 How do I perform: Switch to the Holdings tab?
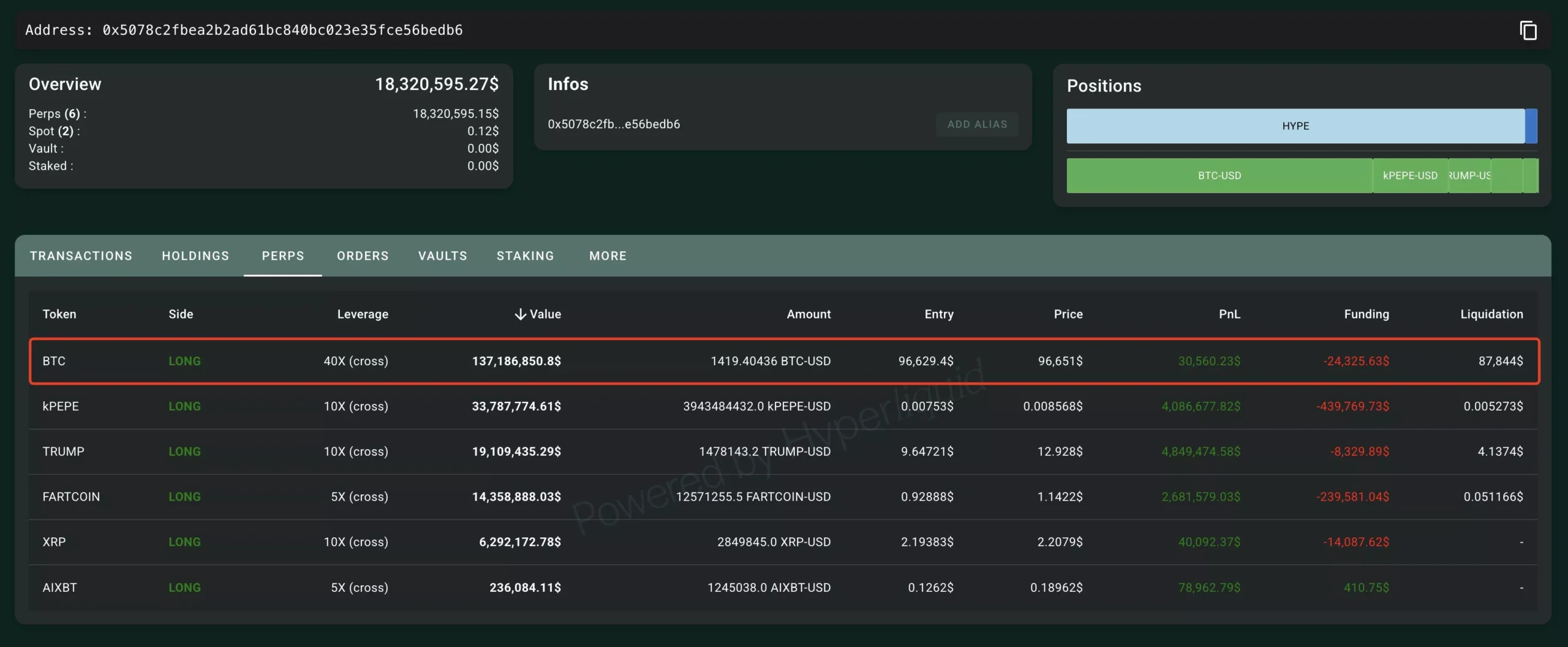[195, 256]
